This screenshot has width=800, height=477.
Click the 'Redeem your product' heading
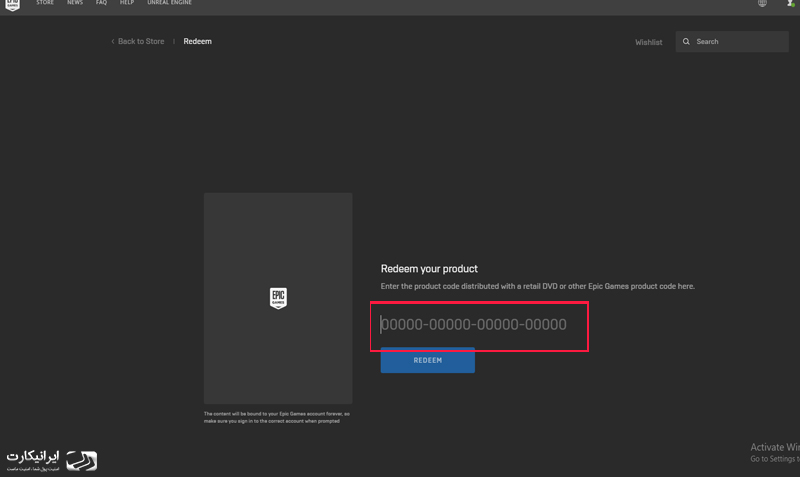point(429,269)
